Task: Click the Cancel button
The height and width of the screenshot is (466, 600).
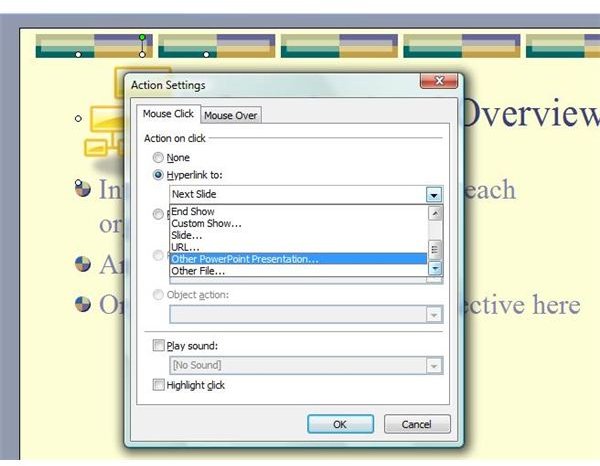Action: (417, 424)
